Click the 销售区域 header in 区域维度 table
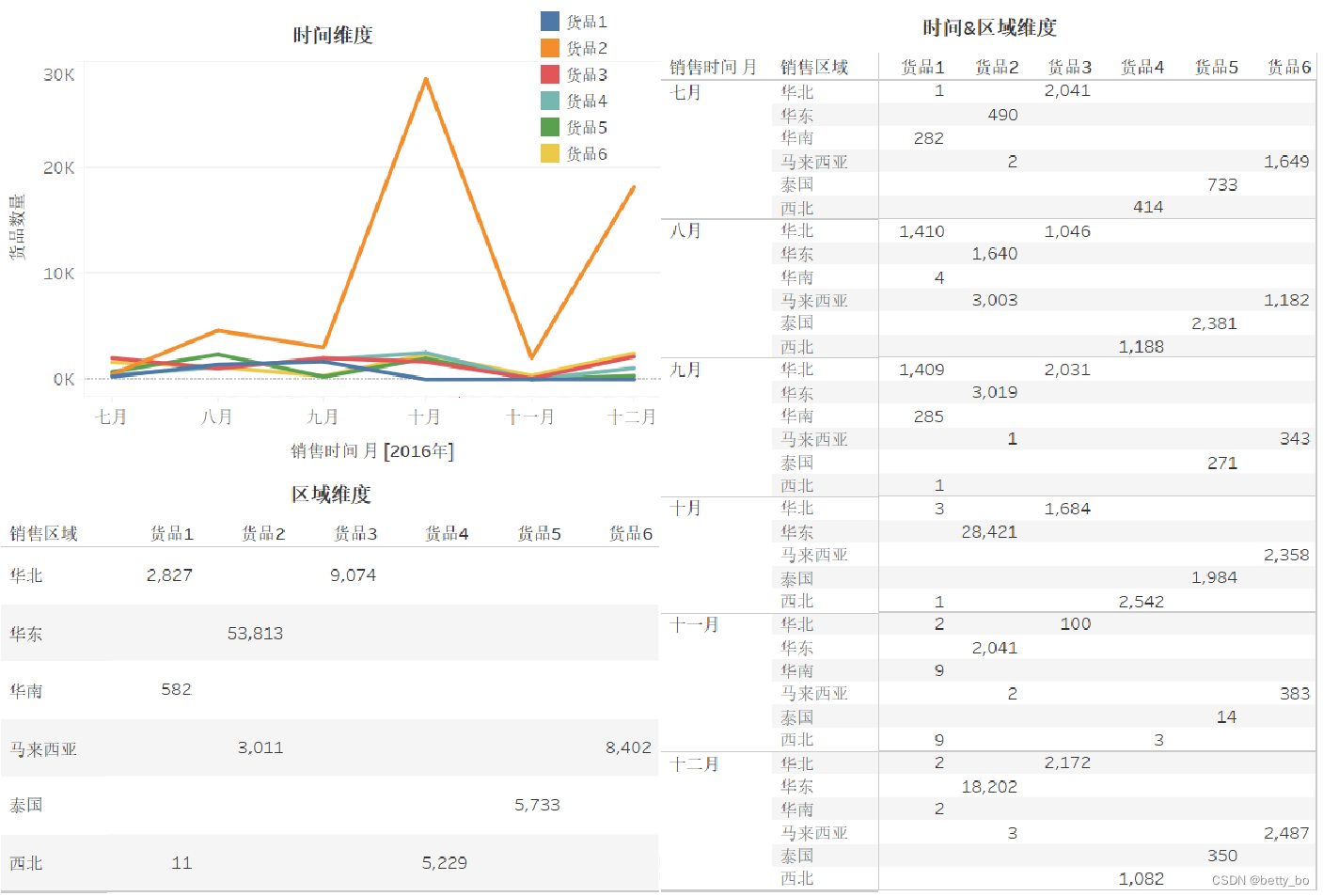The width and height of the screenshot is (1323, 896). 43,533
